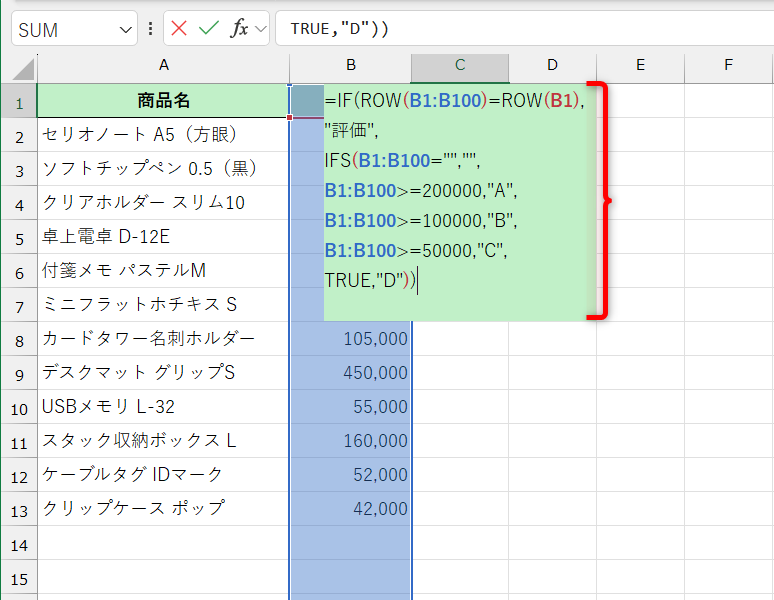
Task: Open Insert Function fx dialog
Action: [239, 29]
